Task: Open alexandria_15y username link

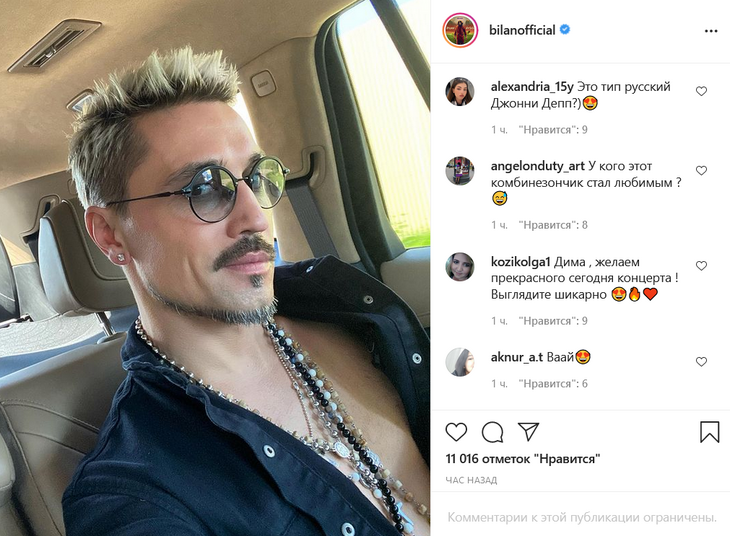Action: (532, 87)
